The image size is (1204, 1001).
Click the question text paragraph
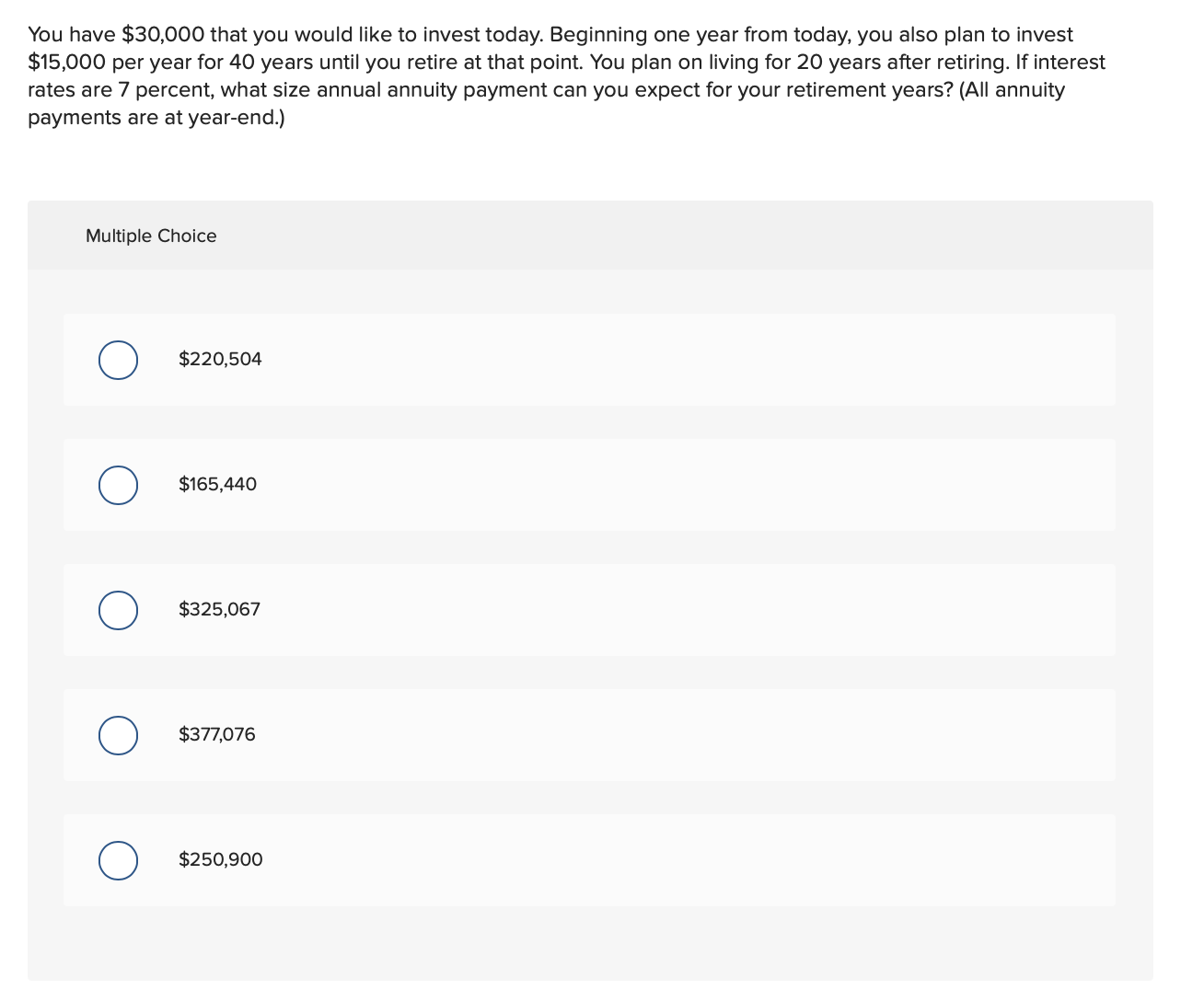(566, 75)
